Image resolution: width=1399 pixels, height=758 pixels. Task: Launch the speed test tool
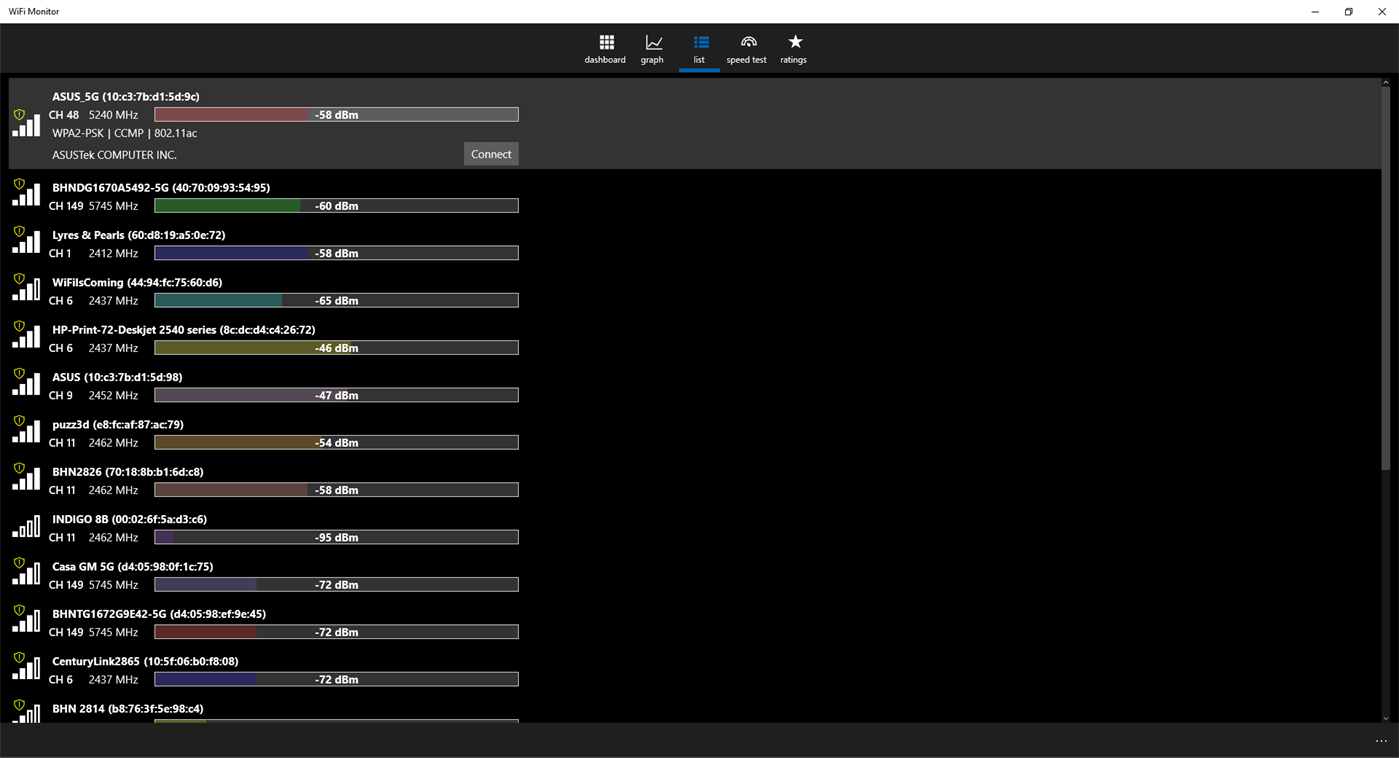[746, 48]
